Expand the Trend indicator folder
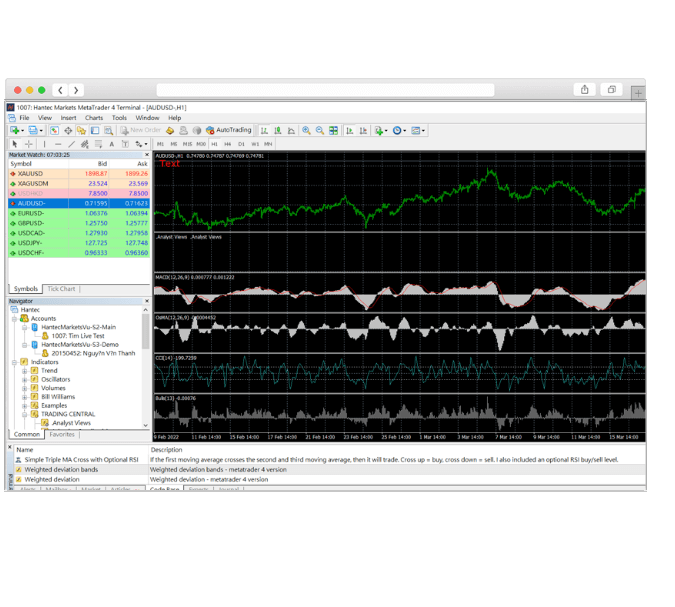Viewport: 675px width, 607px height. [x=25, y=371]
